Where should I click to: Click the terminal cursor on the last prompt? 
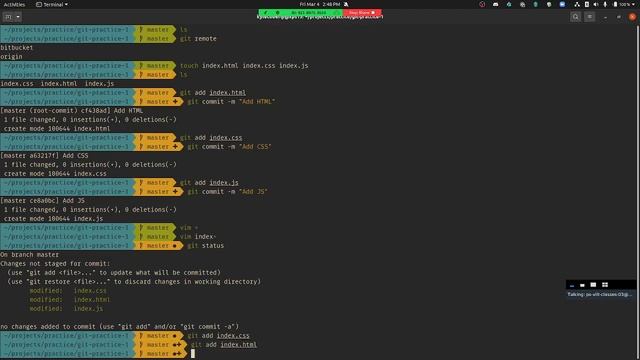[193, 353]
